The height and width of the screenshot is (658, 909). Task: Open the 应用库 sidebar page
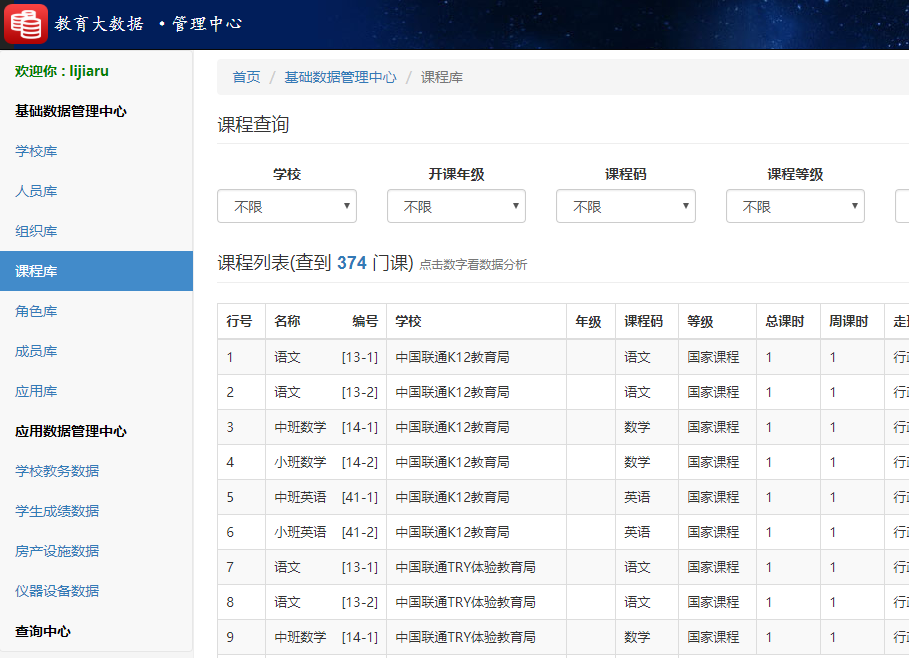click(38, 391)
